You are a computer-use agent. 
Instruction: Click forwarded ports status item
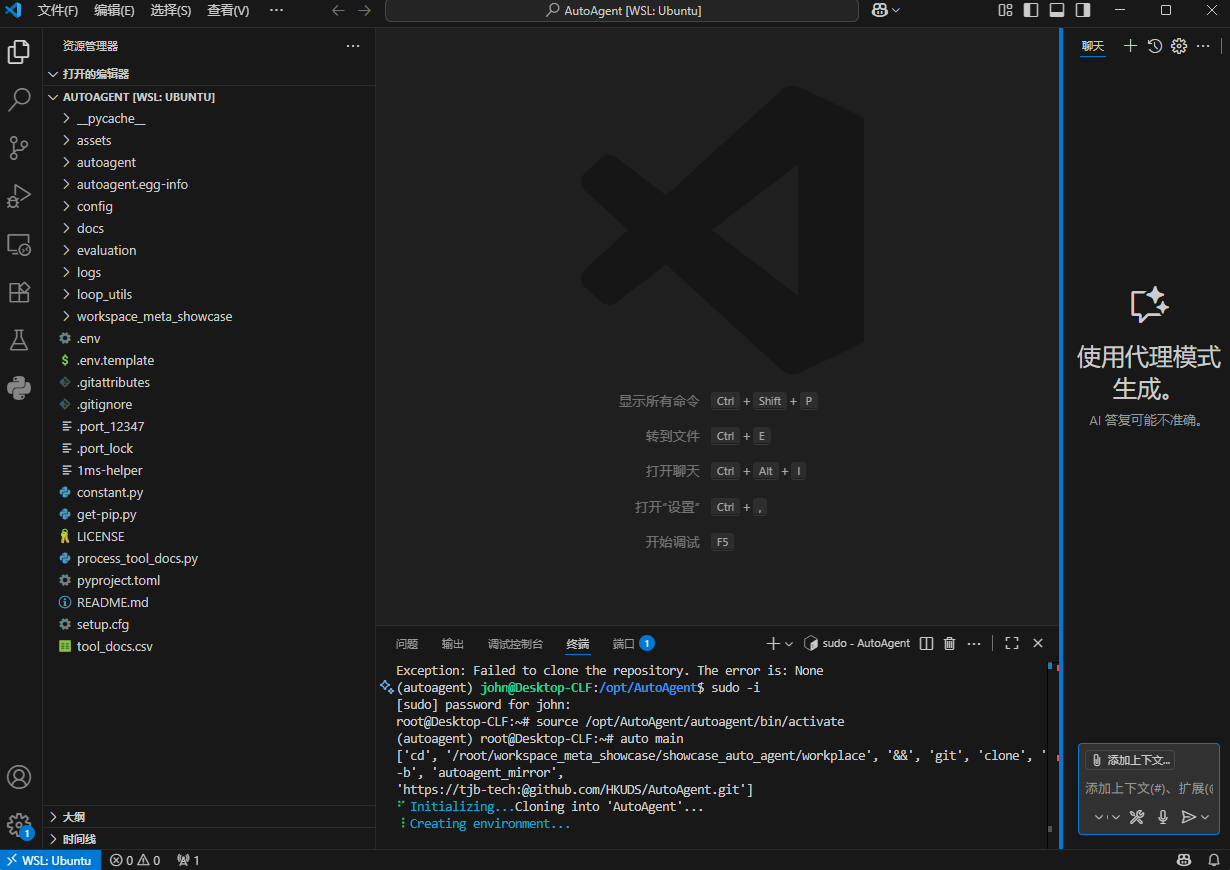[188, 860]
